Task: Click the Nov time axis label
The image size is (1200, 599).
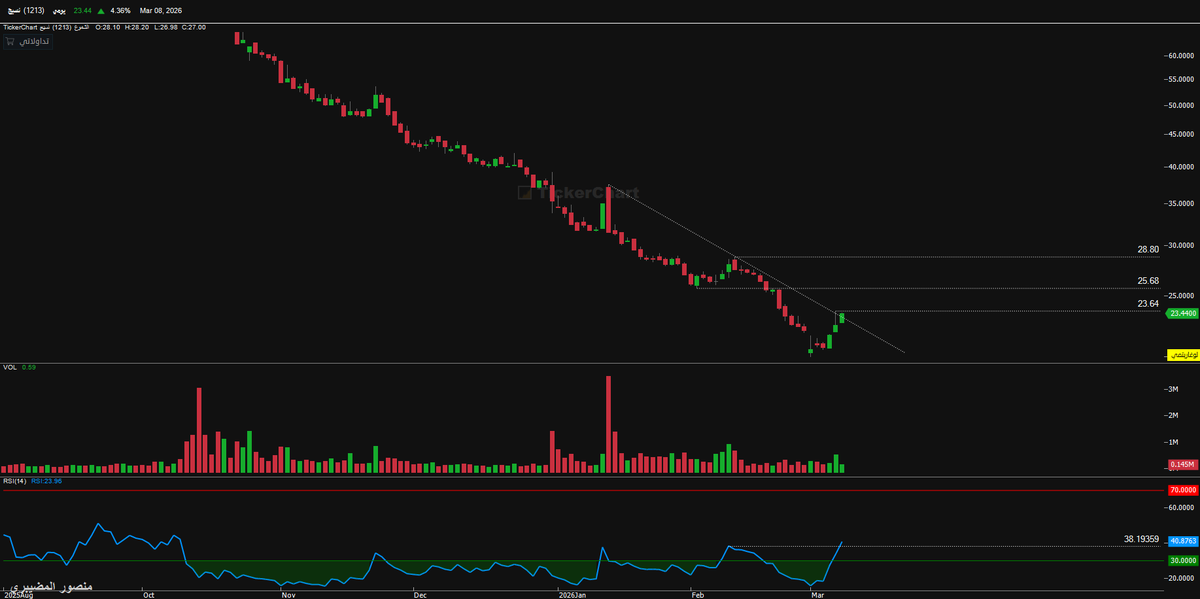Action: pos(288,594)
